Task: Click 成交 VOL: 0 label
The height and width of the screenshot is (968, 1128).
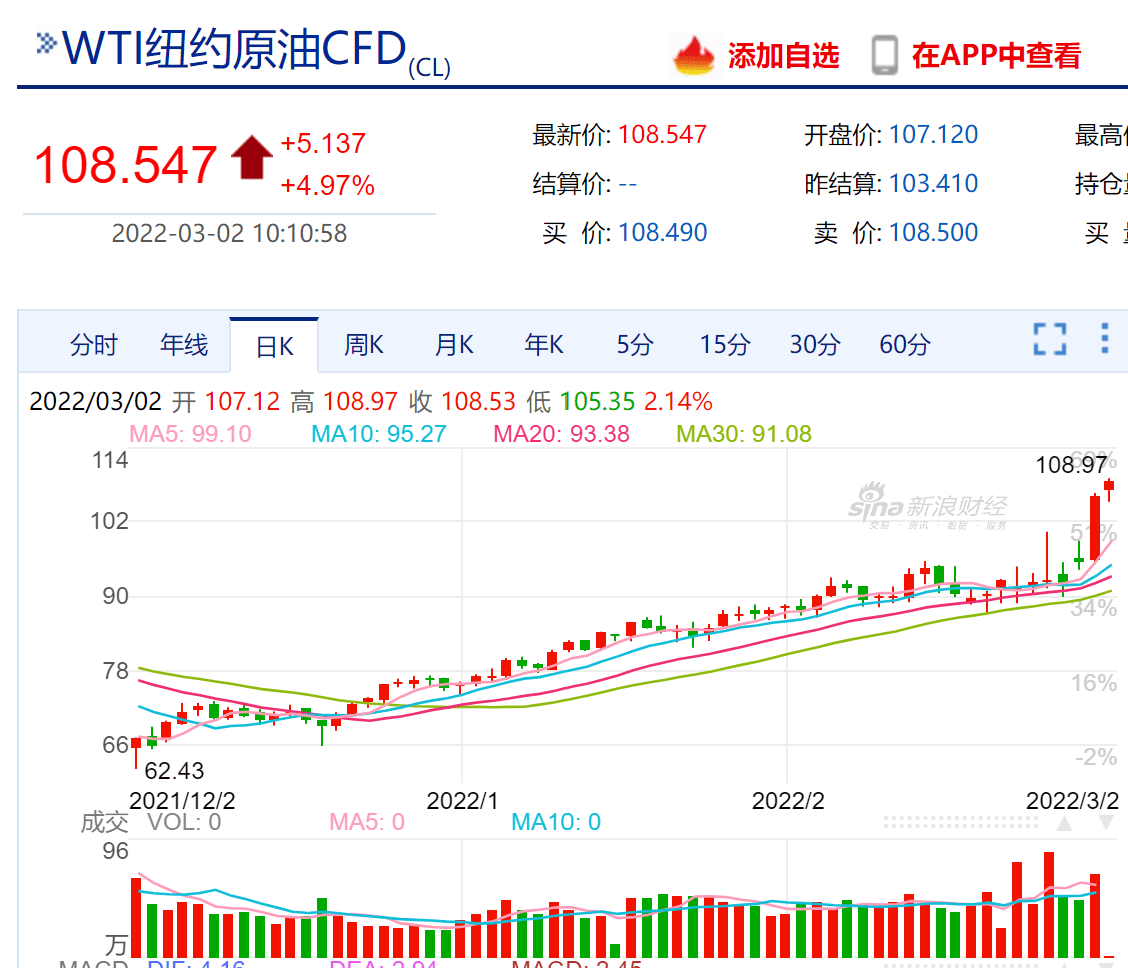Action: pyautogui.click(x=150, y=822)
